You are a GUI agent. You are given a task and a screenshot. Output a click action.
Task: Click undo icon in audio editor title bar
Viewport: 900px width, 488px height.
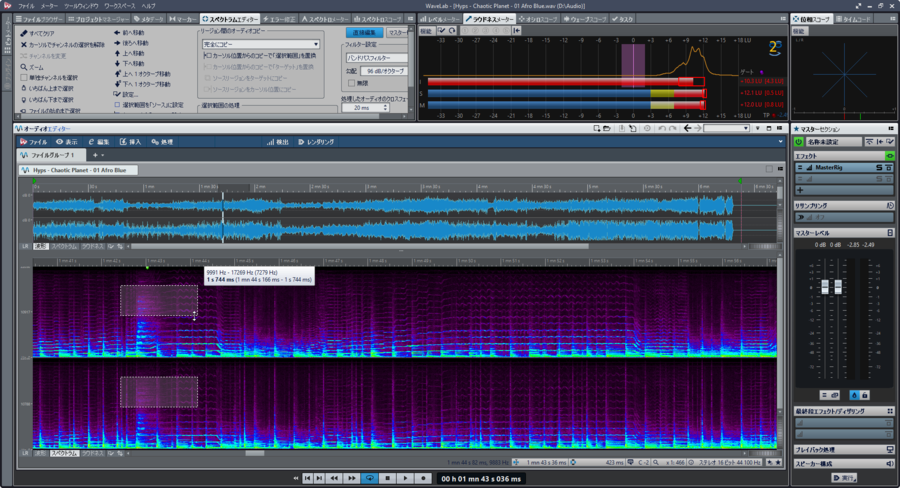pos(662,129)
